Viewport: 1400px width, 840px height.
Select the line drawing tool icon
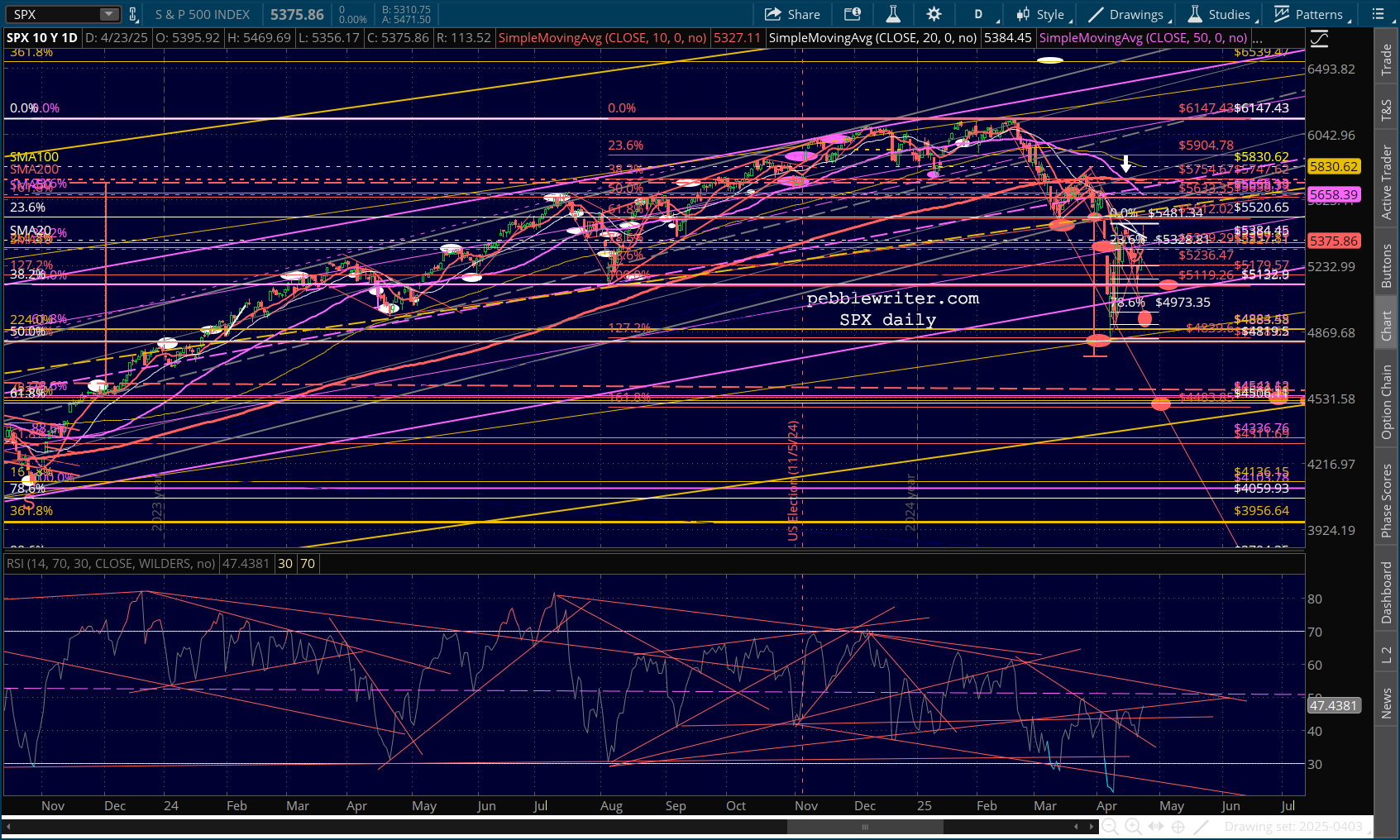(x=1202, y=826)
